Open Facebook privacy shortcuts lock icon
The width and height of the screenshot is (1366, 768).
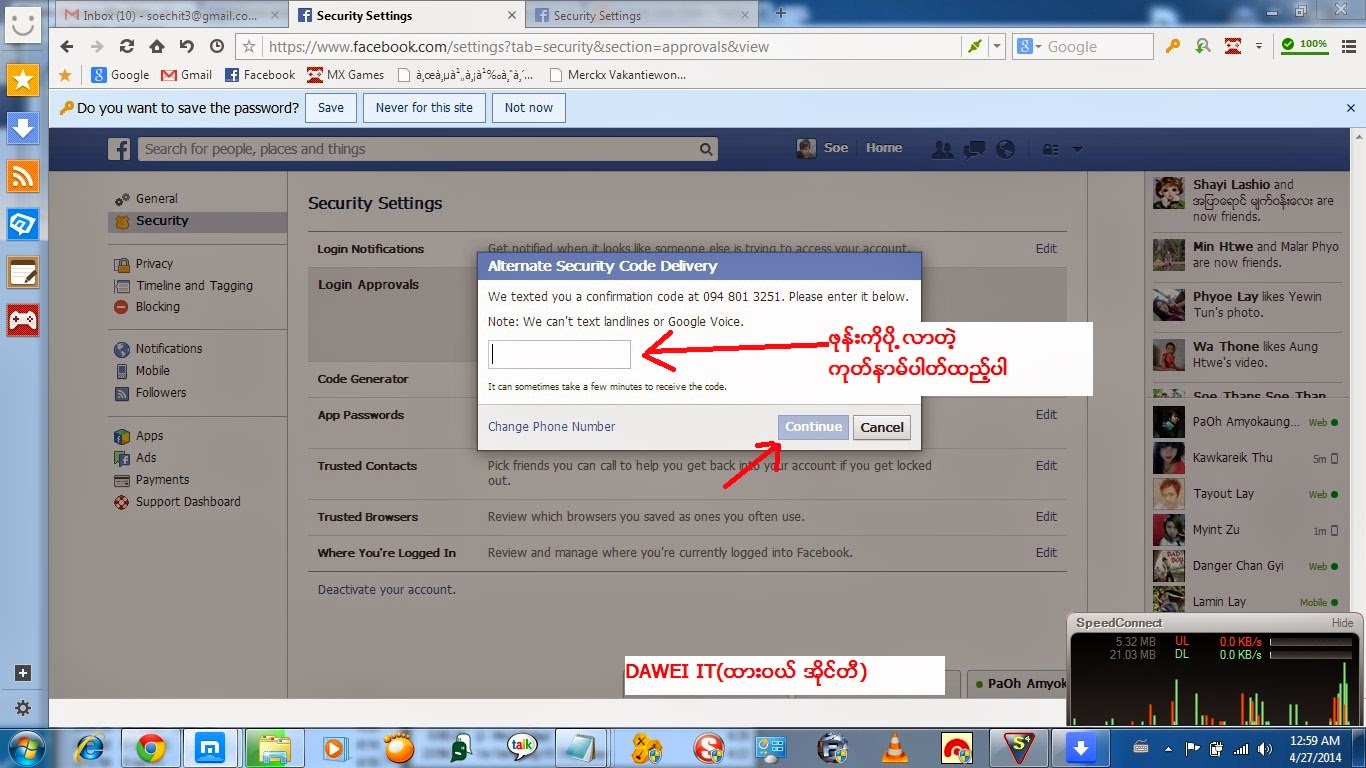[x=1050, y=149]
